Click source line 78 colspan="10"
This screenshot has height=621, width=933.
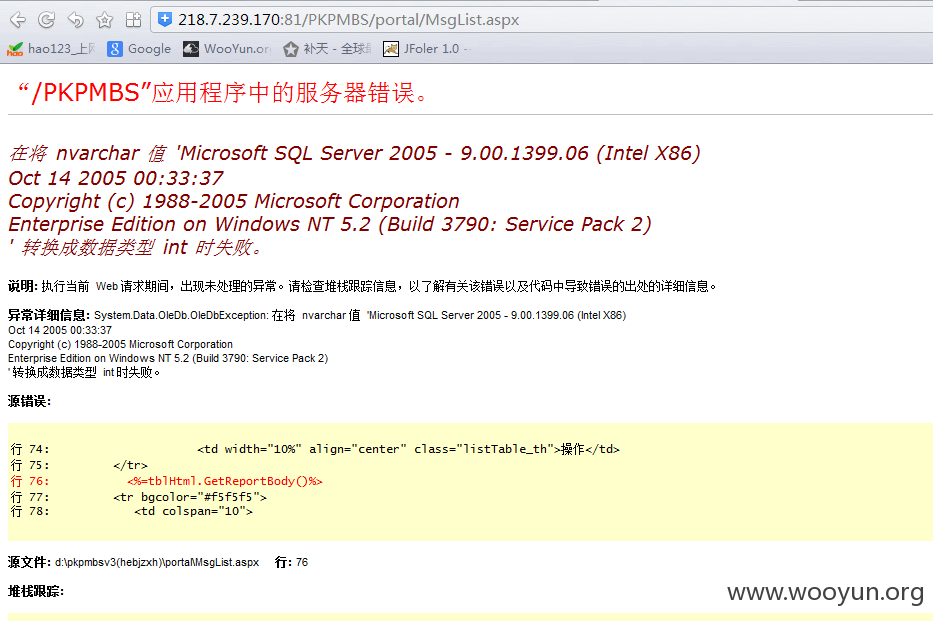point(132,511)
